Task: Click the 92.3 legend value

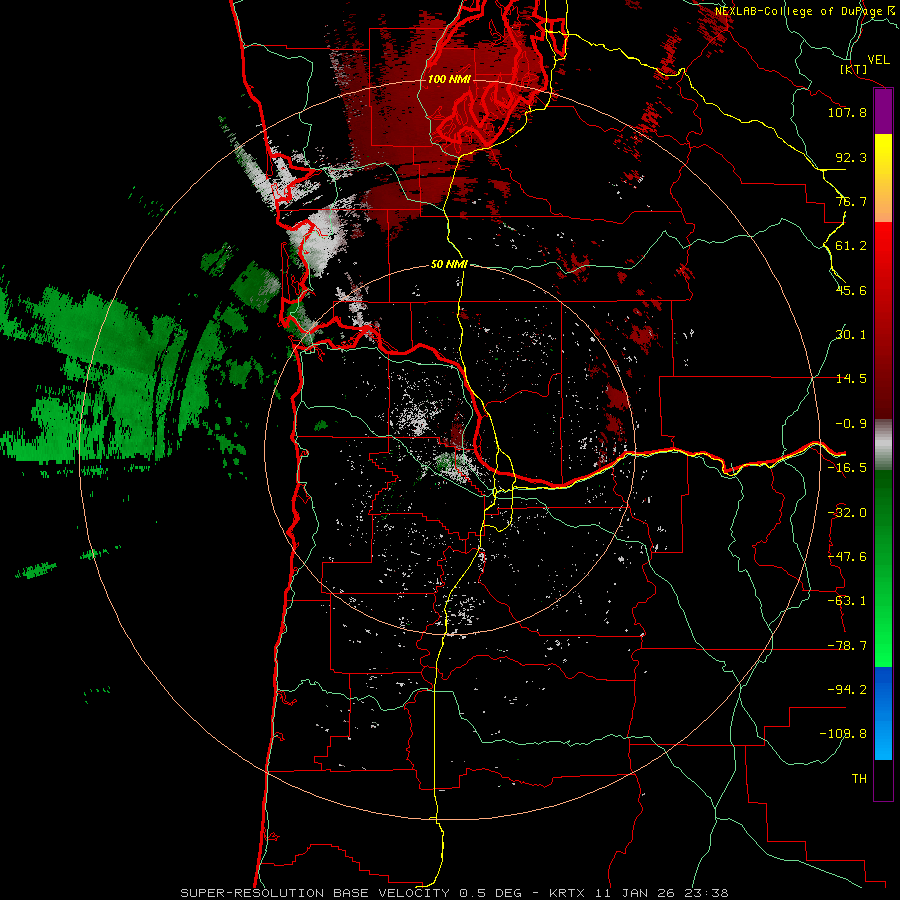Action: (851, 157)
